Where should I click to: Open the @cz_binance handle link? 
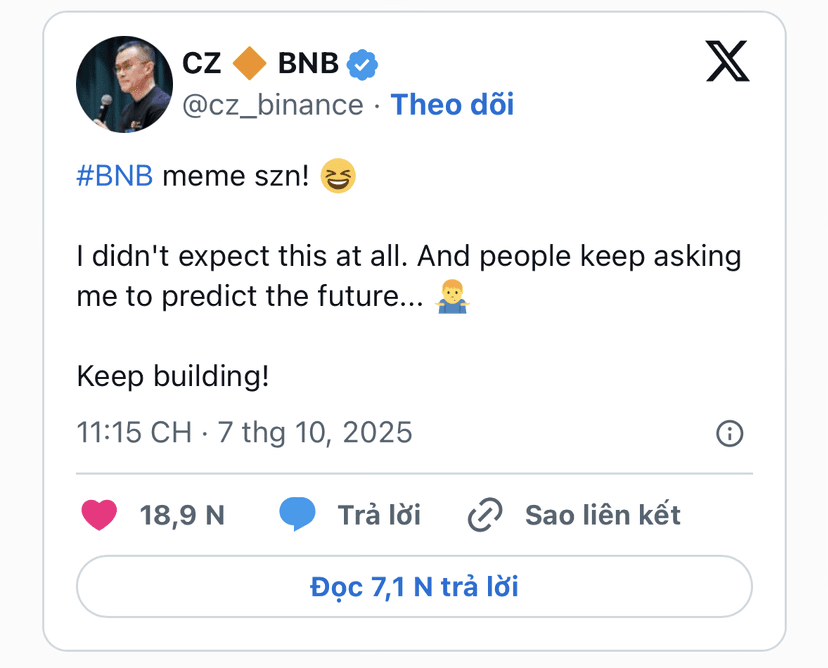point(272,105)
